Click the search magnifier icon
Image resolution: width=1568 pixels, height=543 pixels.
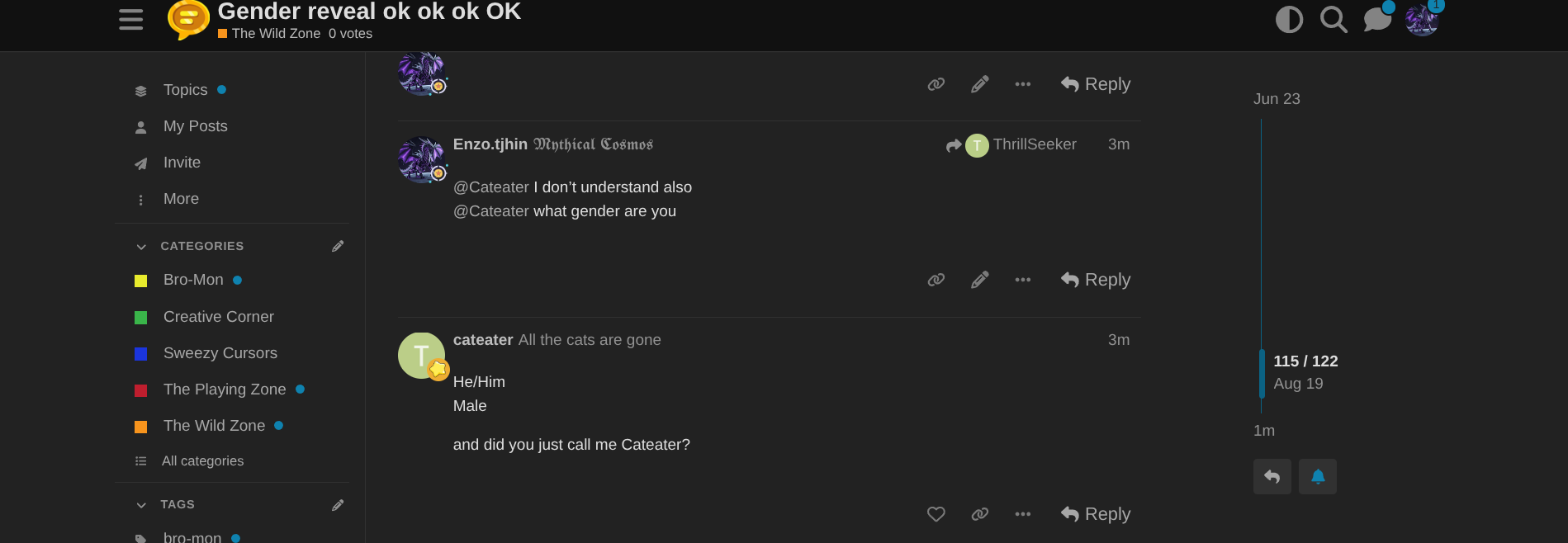coord(1333,19)
